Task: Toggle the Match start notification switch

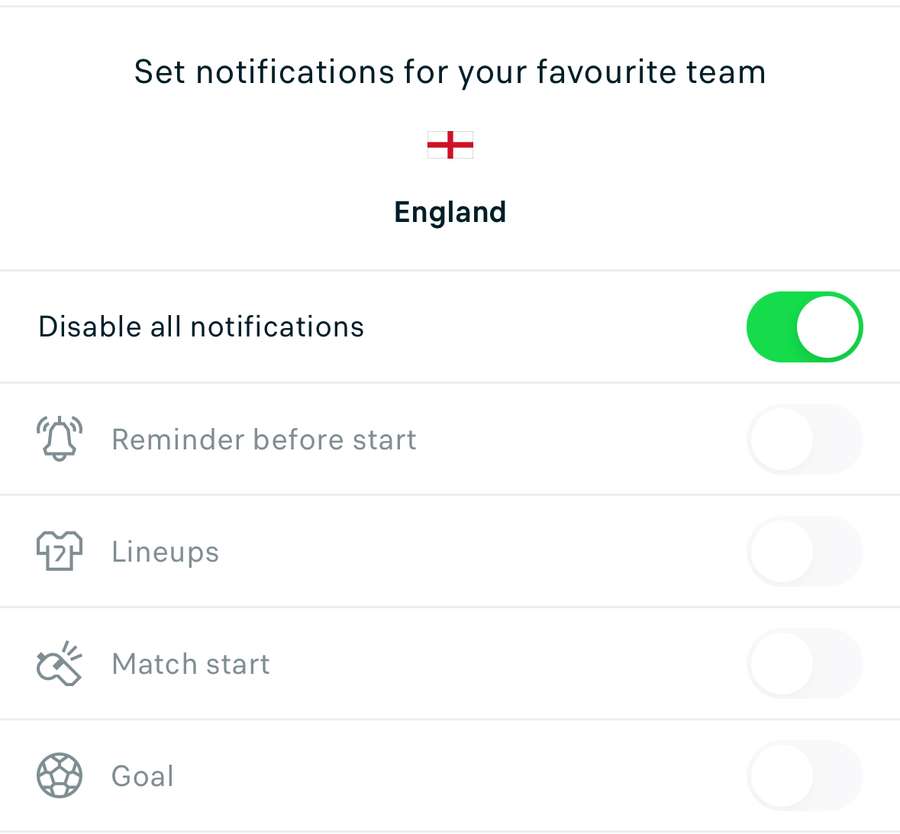Action: point(804,663)
